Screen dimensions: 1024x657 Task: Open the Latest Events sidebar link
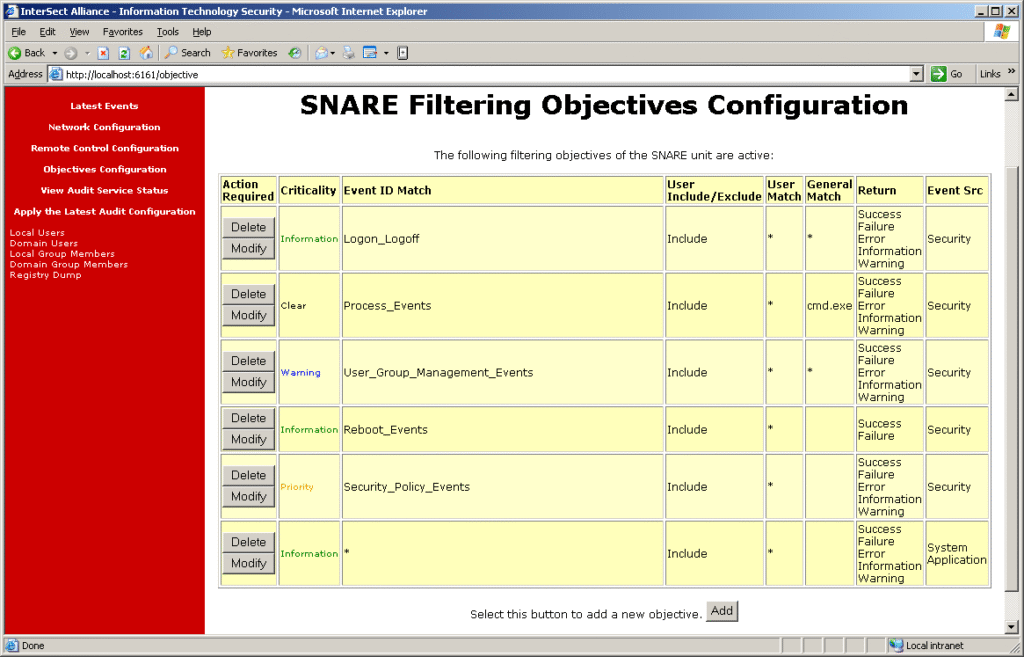point(104,106)
